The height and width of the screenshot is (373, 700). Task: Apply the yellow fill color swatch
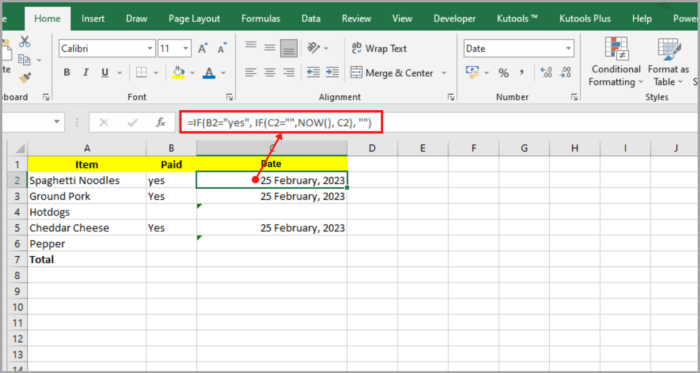(x=179, y=73)
